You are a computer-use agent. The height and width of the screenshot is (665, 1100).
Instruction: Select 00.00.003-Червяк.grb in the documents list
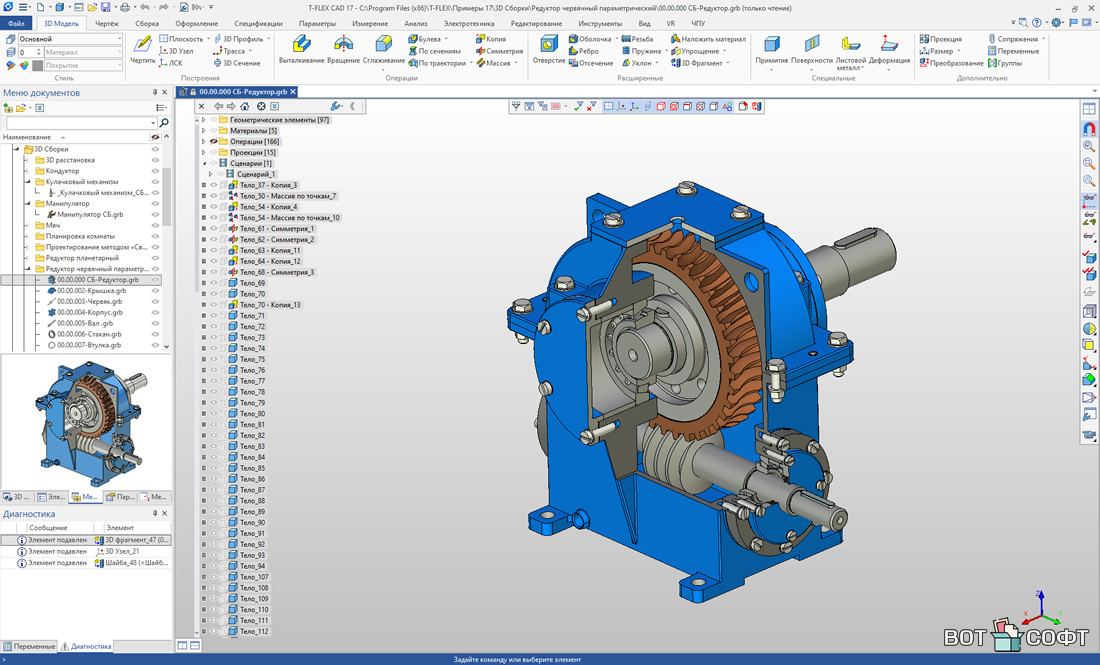click(89, 302)
